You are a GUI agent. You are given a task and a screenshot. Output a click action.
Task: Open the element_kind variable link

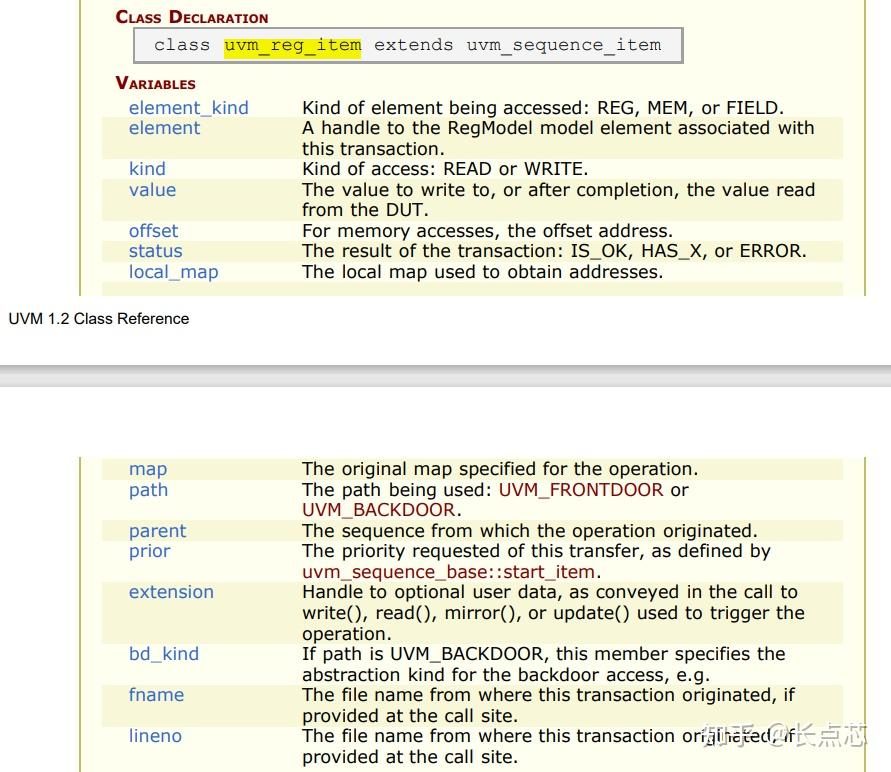point(188,107)
